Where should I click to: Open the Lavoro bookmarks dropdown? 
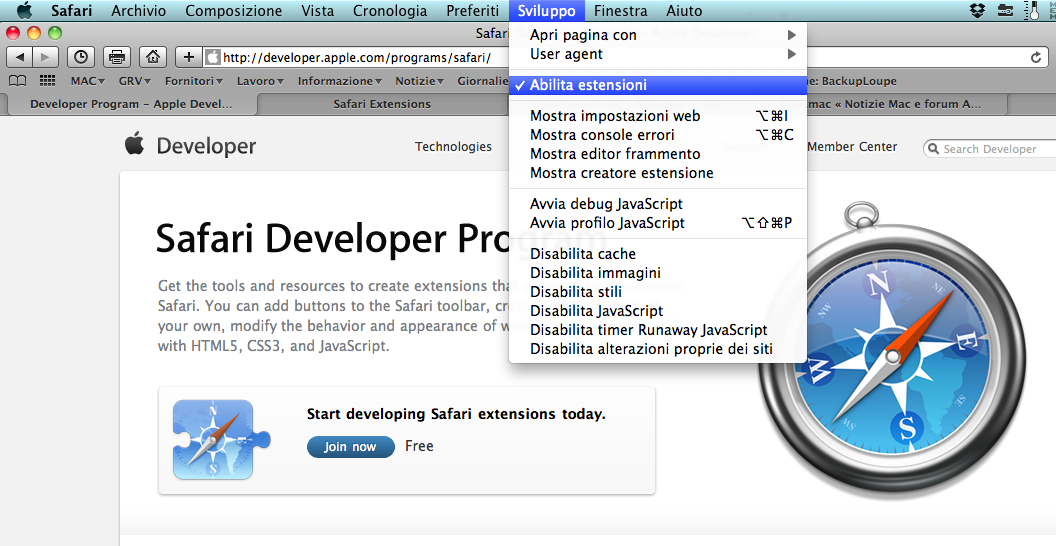click(260, 81)
